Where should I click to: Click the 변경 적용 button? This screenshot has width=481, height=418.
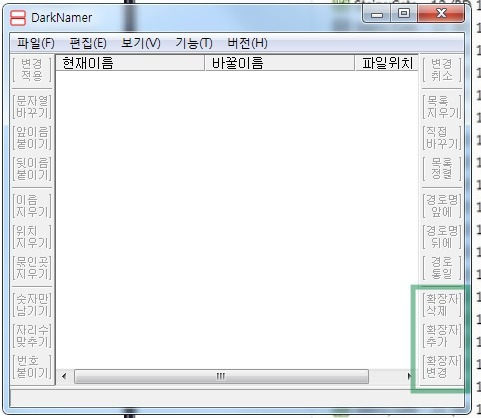pyautogui.click(x=32, y=70)
